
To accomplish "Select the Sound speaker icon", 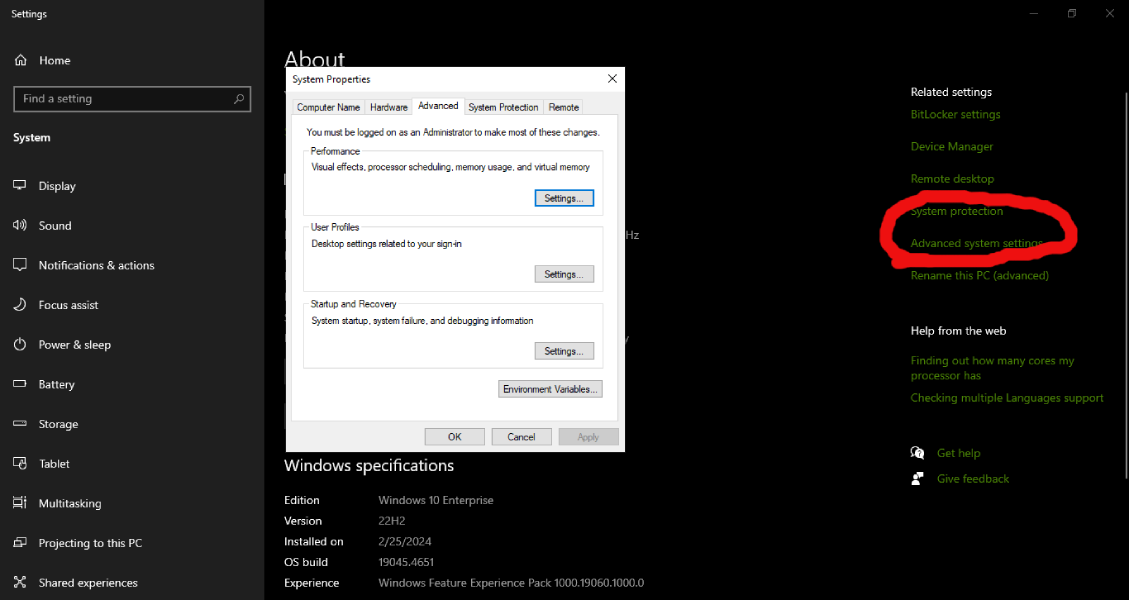I will point(19,226).
